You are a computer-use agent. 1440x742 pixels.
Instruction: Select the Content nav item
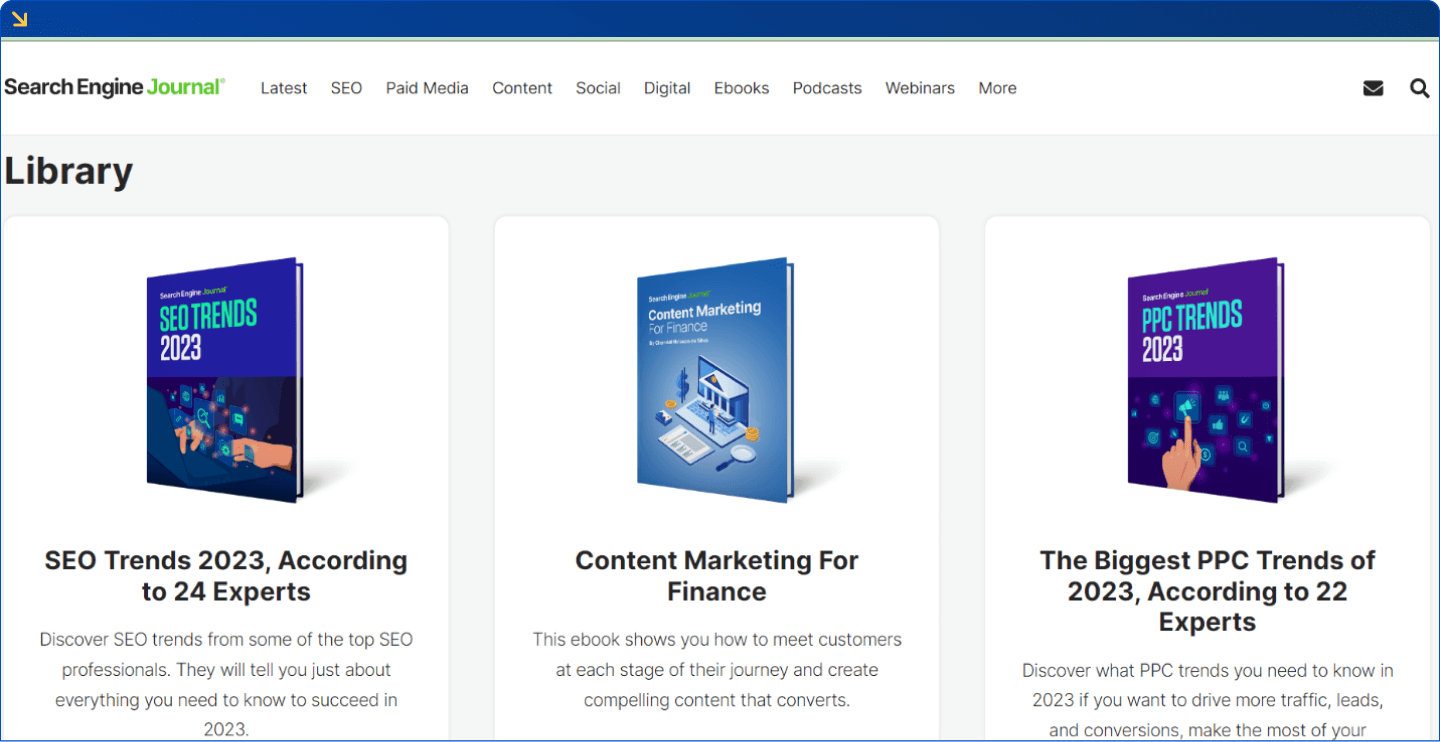522,88
